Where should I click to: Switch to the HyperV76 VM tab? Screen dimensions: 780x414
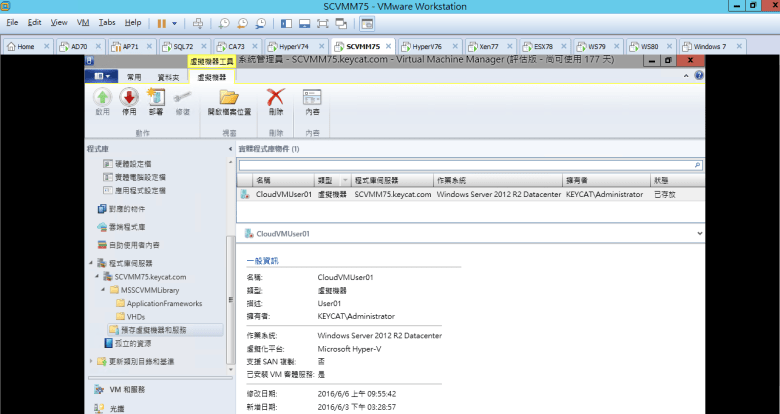tap(426, 46)
